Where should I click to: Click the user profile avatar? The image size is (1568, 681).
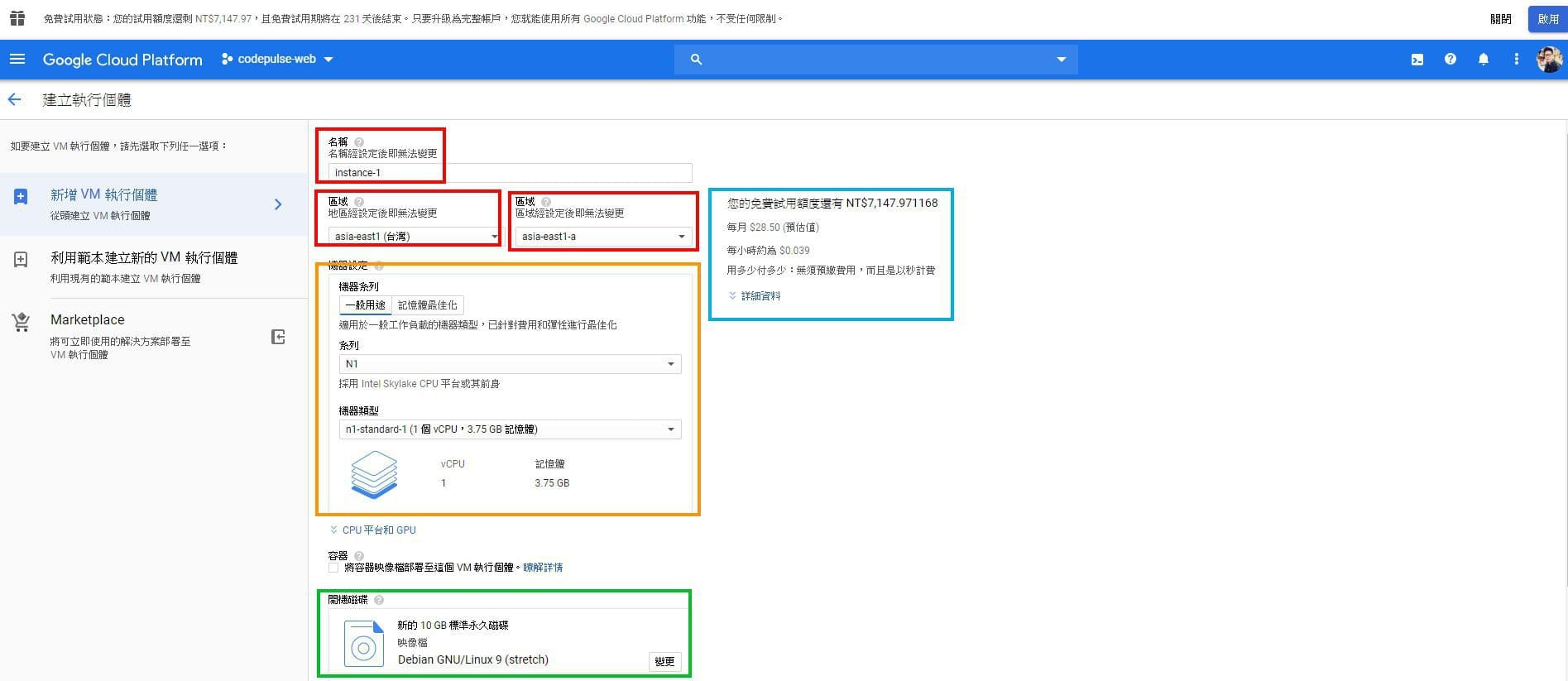pos(1549,60)
